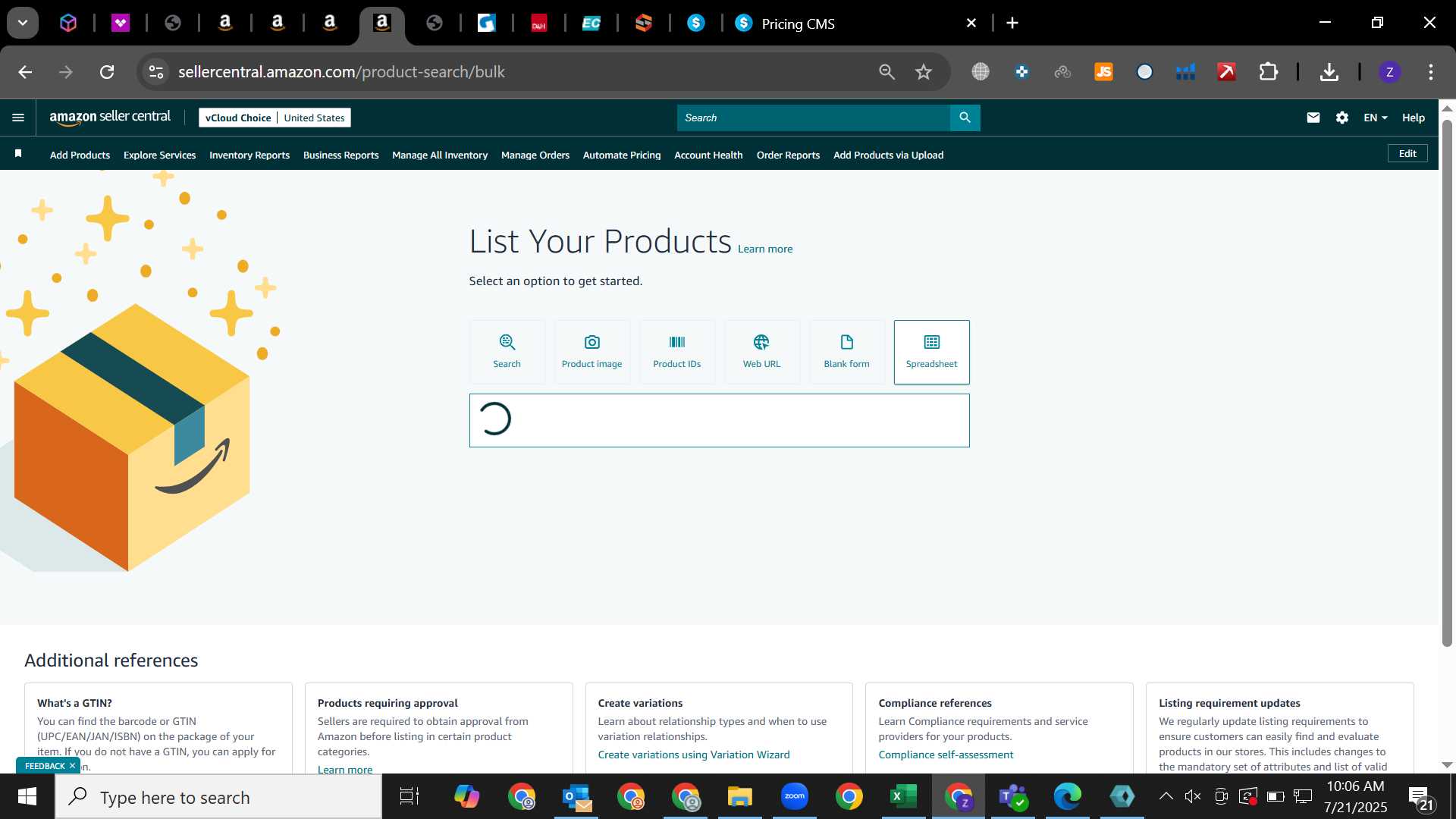Open Outlook from the taskbar
1456x819 pixels.
[x=576, y=796]
